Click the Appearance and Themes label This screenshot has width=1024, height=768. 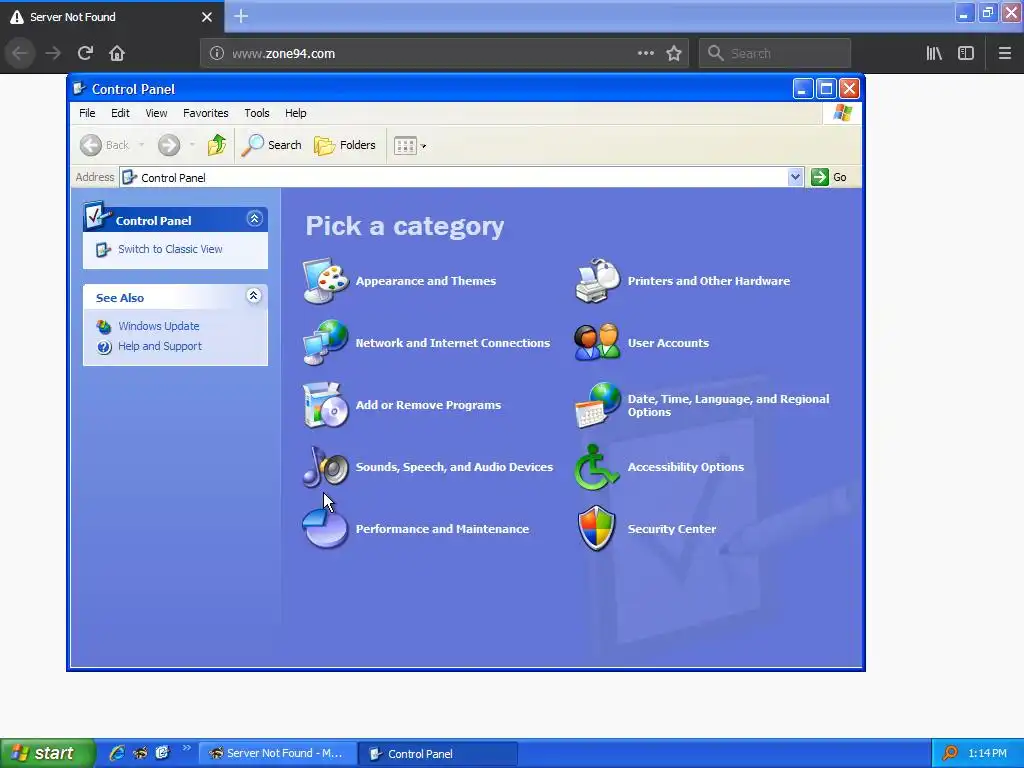tap(426, 281)
